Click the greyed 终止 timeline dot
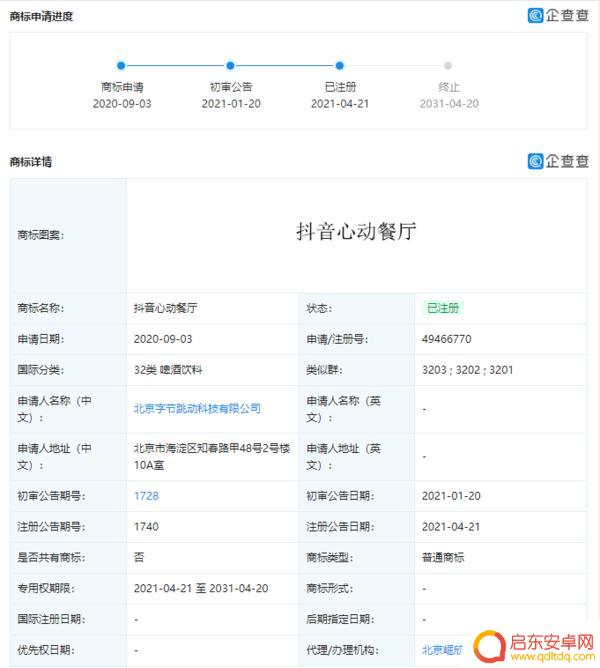Screen dimensions: 600x668 tap(448, 66)
